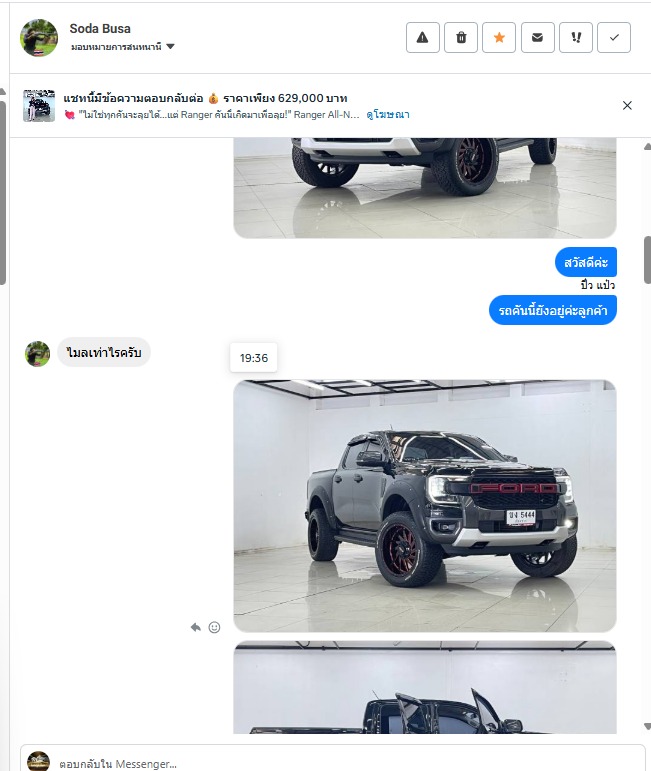Click chat scroll down arrow
The height and width of the screenshot is (771, 651).
point(647,726)
